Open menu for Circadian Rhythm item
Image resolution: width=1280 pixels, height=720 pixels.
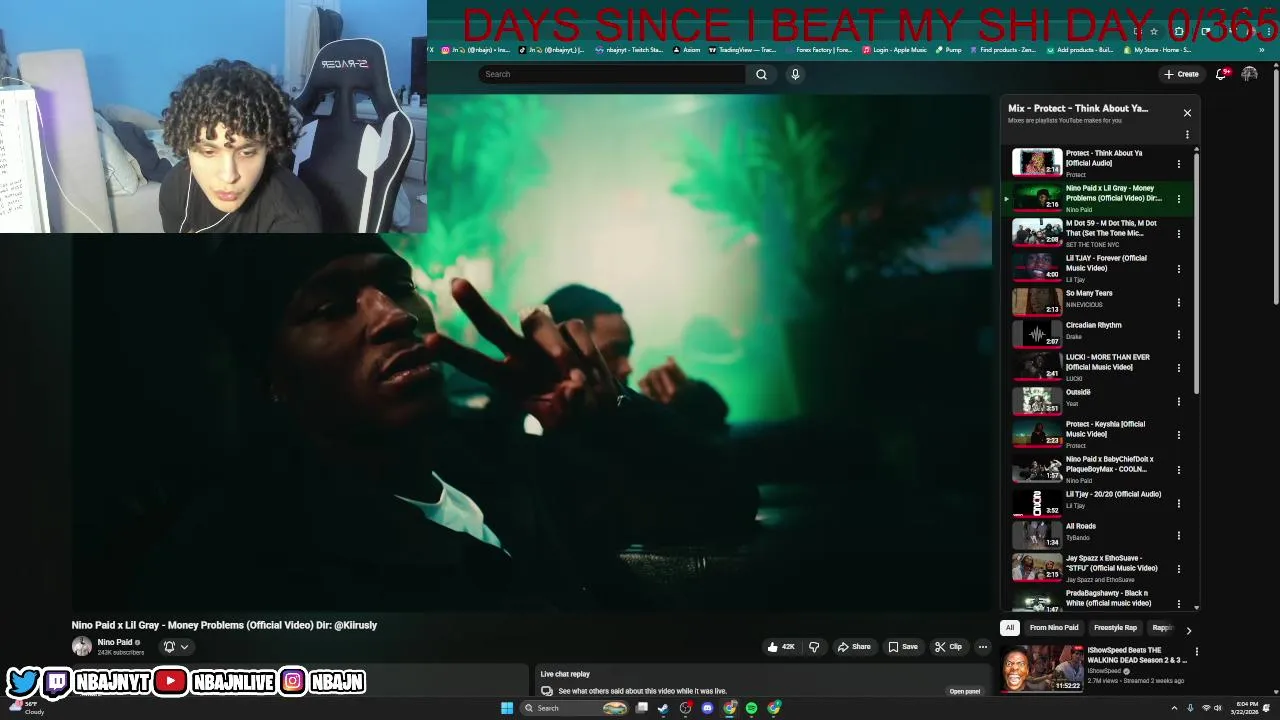coord(1178,334)
